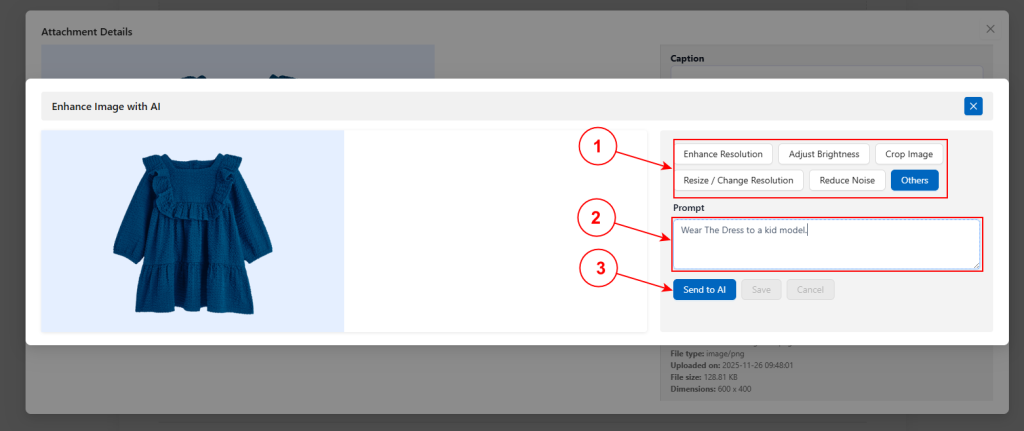
Task: Close the Enhance Image with AI dialog
Action: [973, 106]
